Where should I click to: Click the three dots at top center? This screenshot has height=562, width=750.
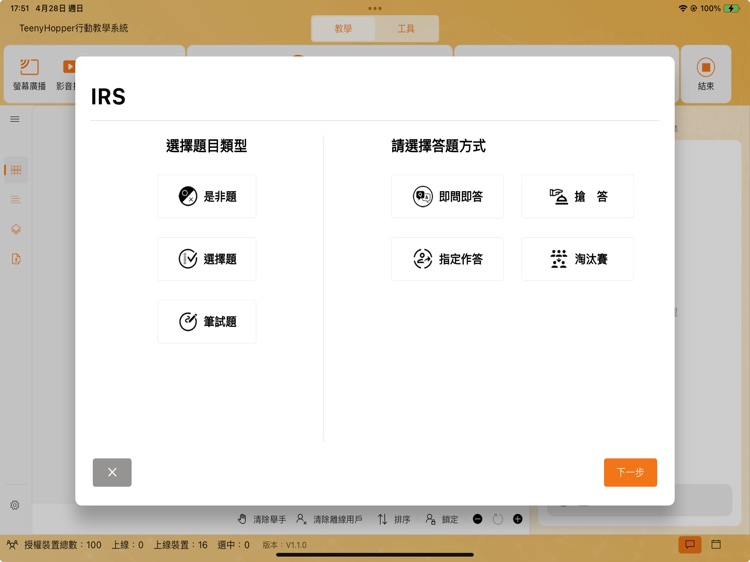375,8
